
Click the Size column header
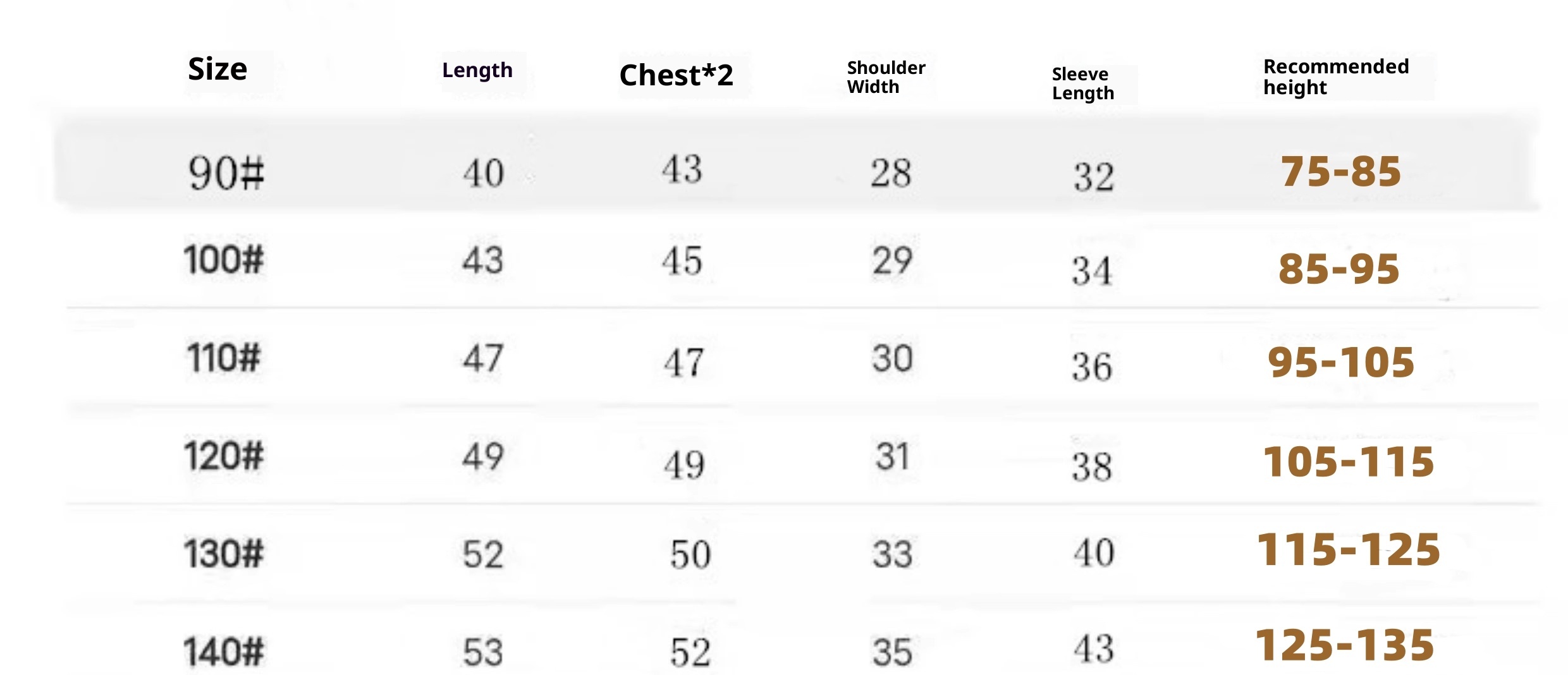[x=217, y=69]
